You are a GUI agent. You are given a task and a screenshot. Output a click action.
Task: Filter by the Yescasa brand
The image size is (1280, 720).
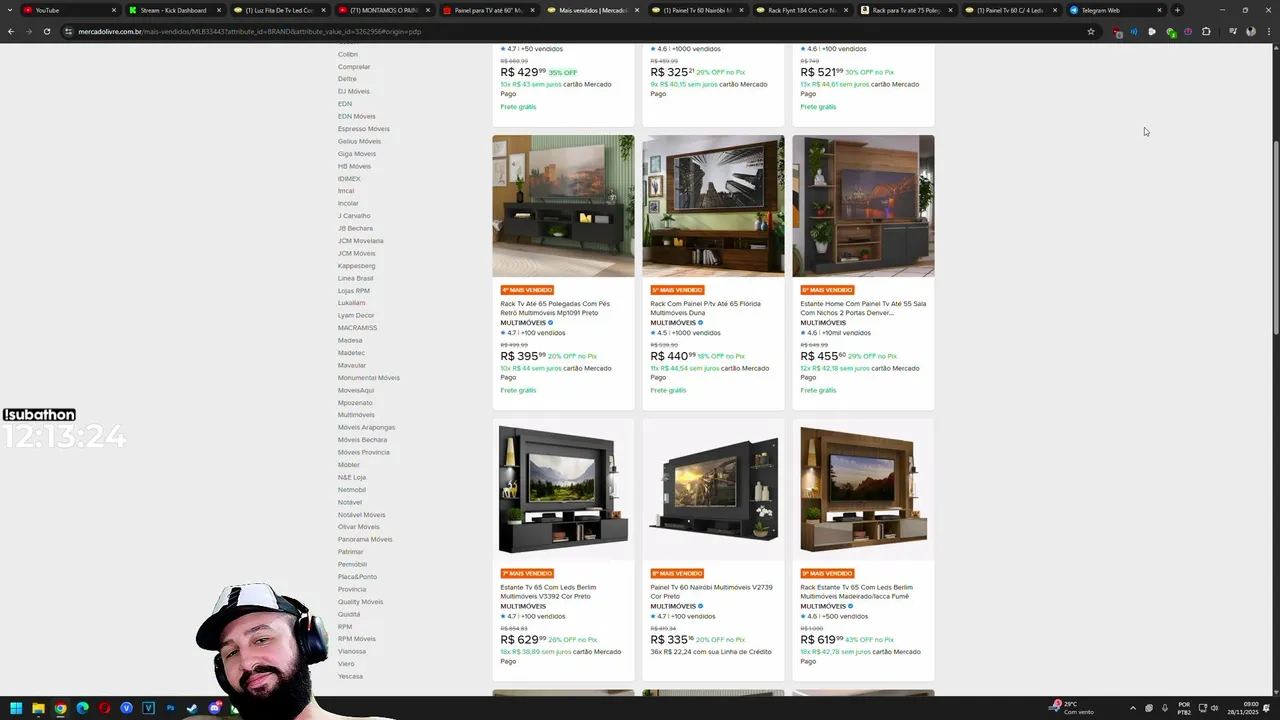tap(350, 676)
